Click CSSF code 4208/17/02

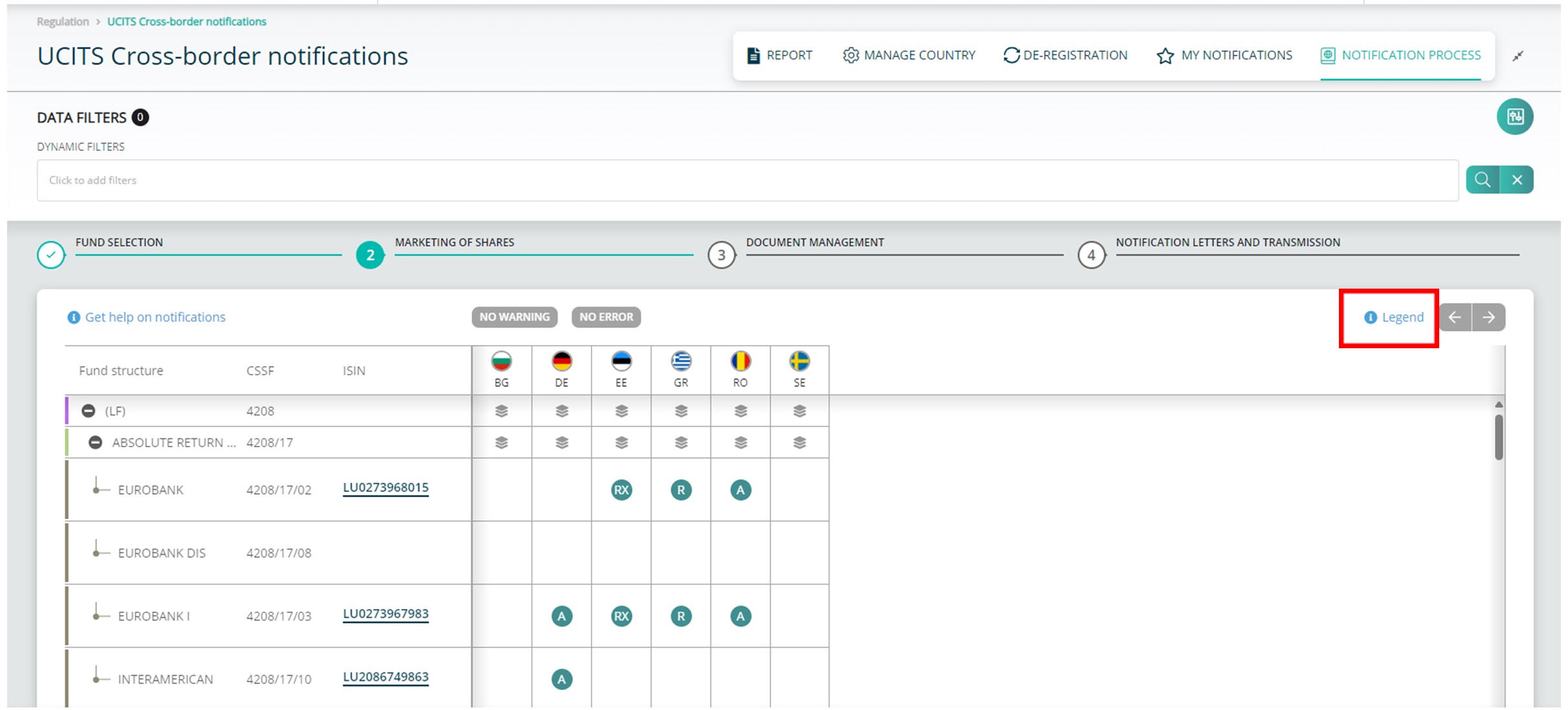tap(279, 490)
